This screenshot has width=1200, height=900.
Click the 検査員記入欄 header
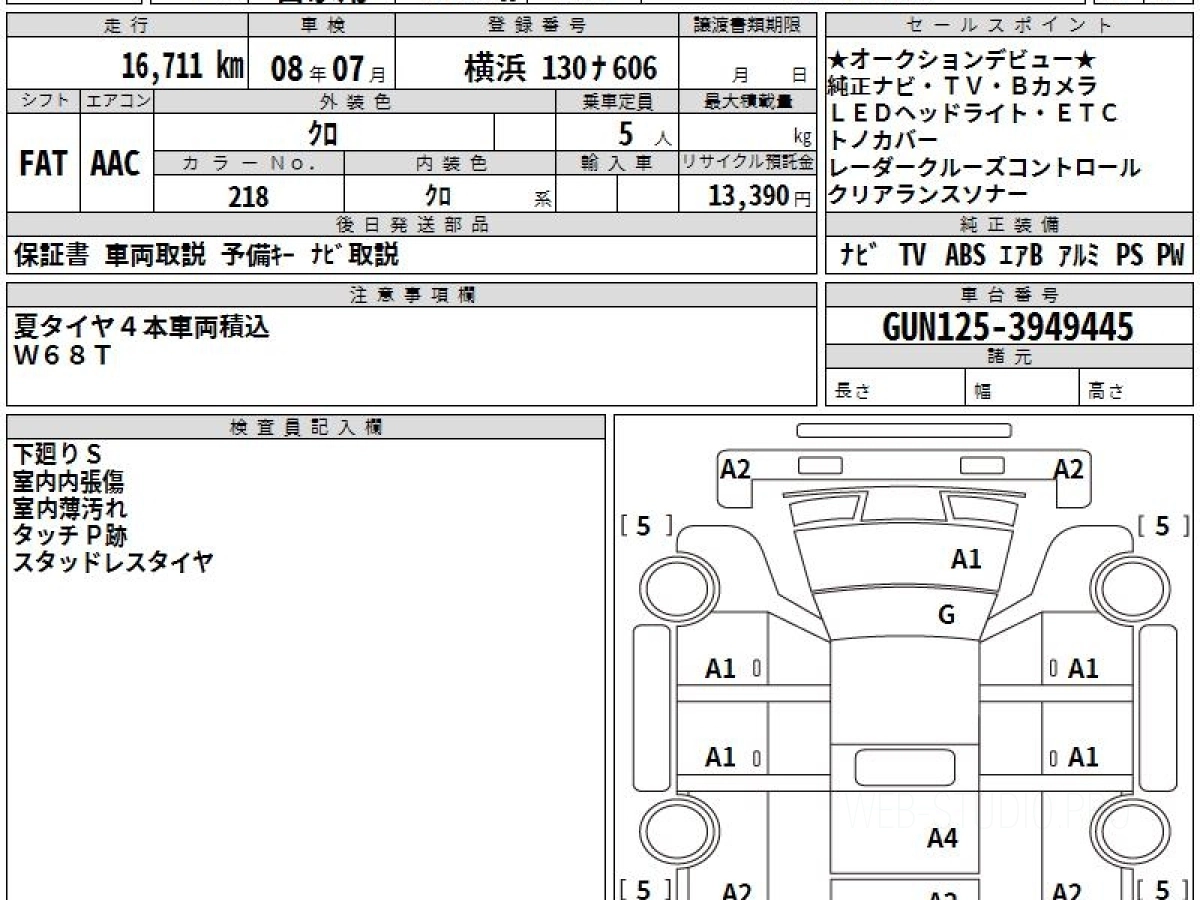click(x=306, y=427)
